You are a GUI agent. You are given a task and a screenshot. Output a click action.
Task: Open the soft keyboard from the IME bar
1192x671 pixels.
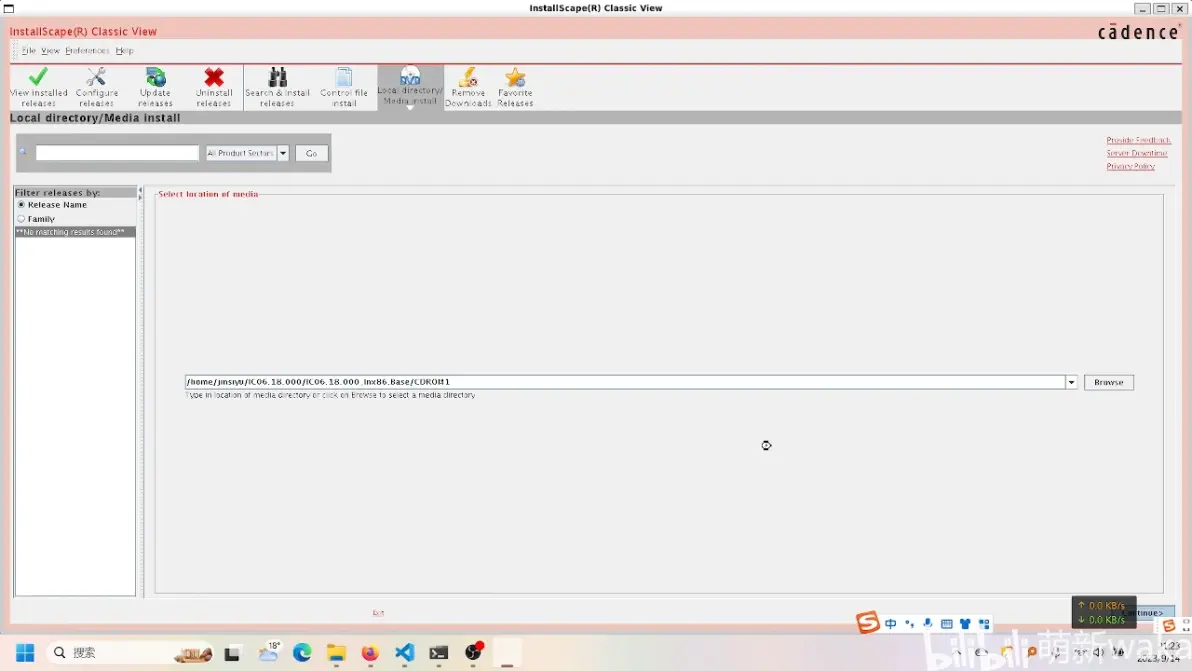(946, 624)
